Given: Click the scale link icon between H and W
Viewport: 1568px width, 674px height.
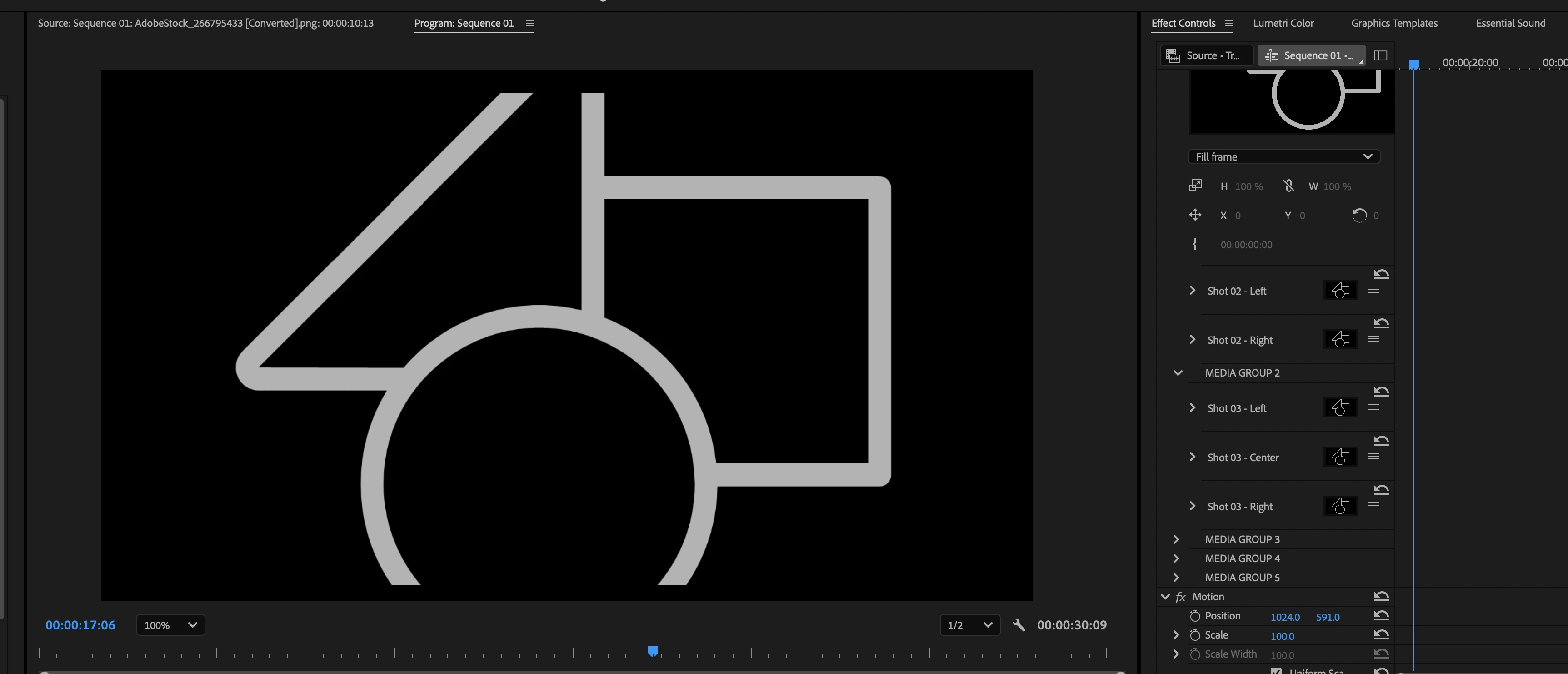Looking at the screenshot, I should coord(1288,186).
